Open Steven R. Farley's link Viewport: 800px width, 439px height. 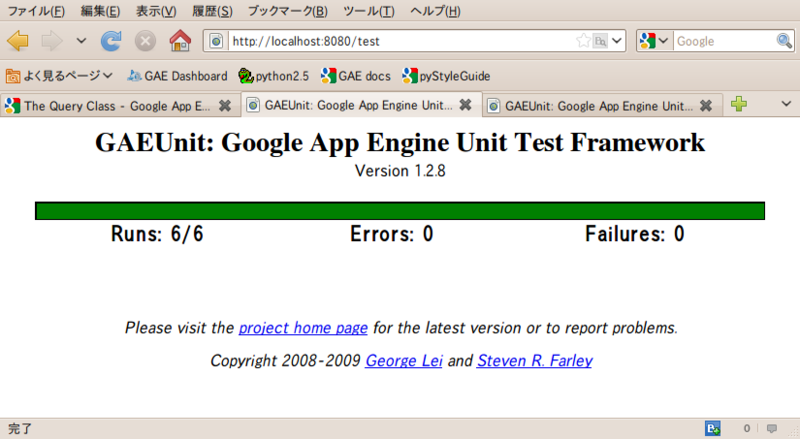point(535,361)
